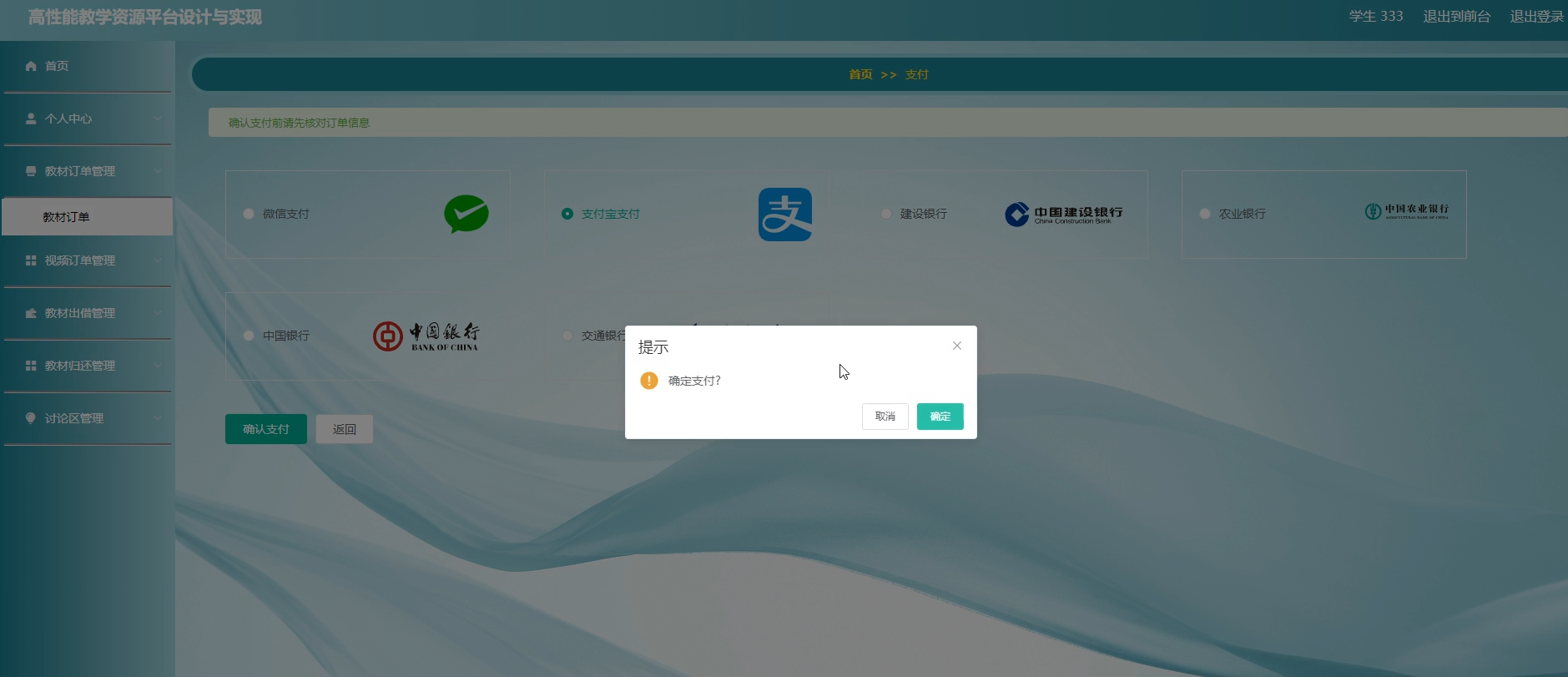The width and height of the screenshot is (1568, 677).
Task: Expand 教材出借管理 chevron arrow
Action: click(158, 313)
